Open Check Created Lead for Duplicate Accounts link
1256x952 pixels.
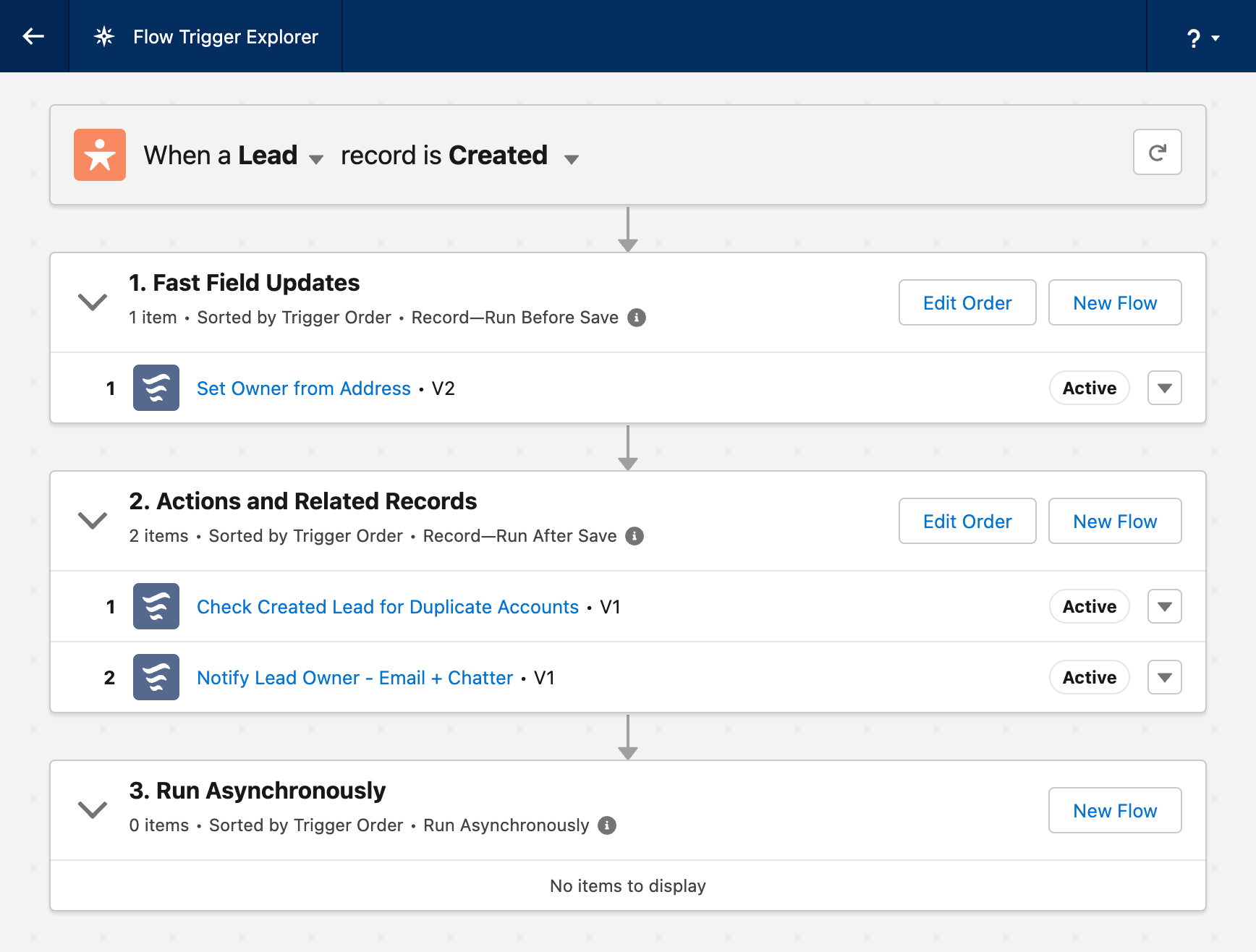click(x=388, y=607)
